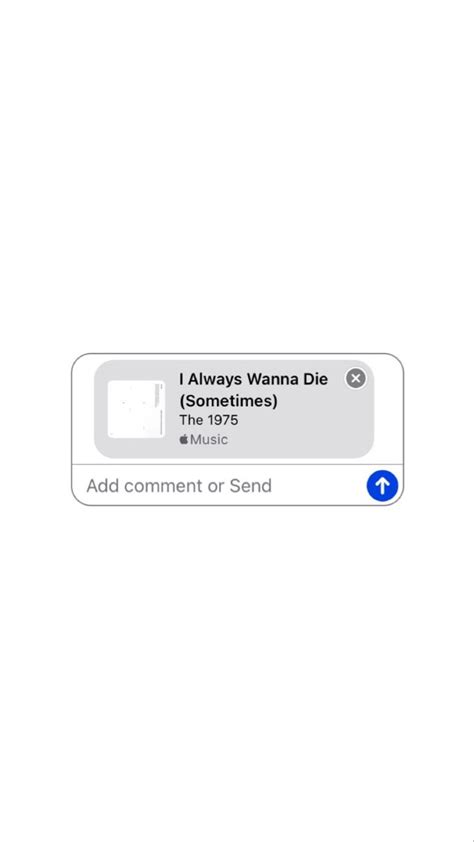Viewport: 474px width, 842px height.
Task: Click the white up arrow inside blue circle
Action: [x=382, y=485]
